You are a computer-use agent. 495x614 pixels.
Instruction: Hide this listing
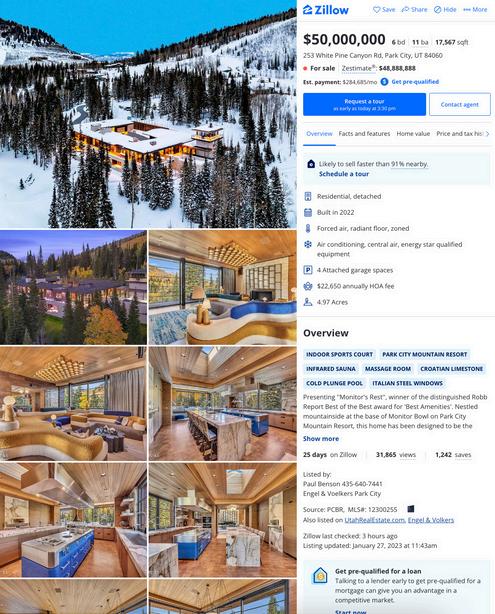point(445,9)
